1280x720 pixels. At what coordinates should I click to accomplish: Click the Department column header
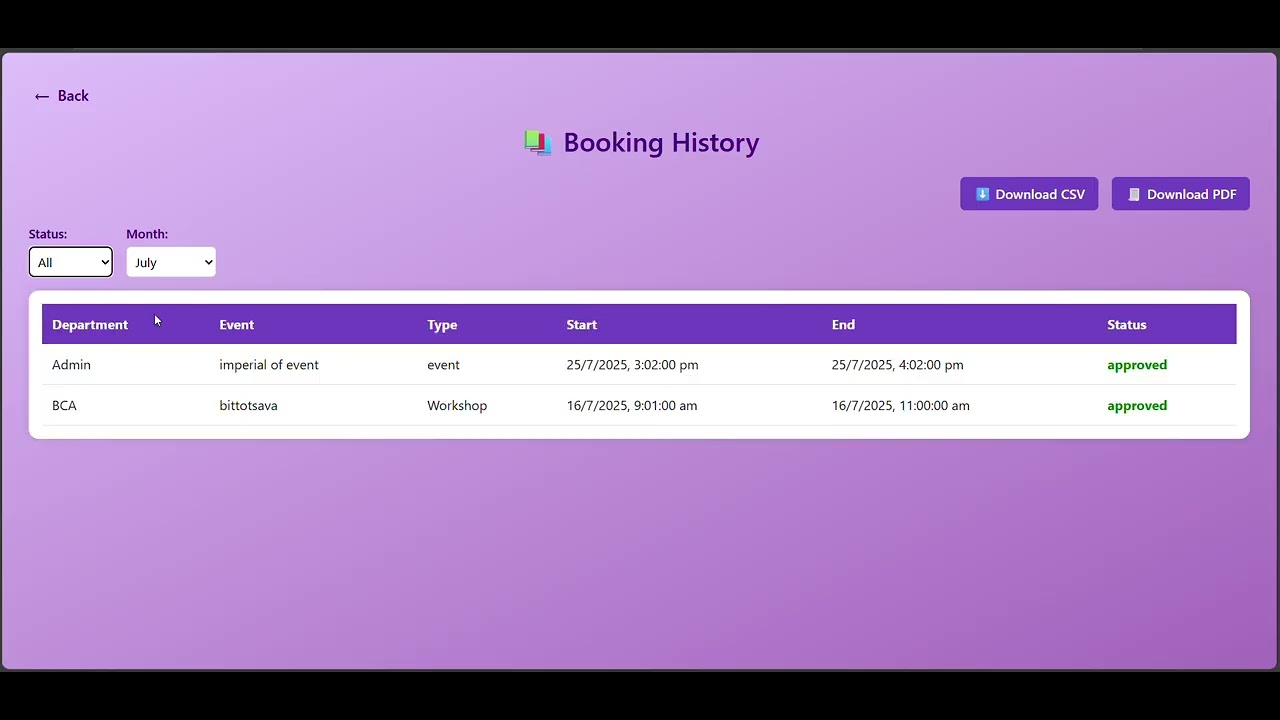tap(90, 325)
